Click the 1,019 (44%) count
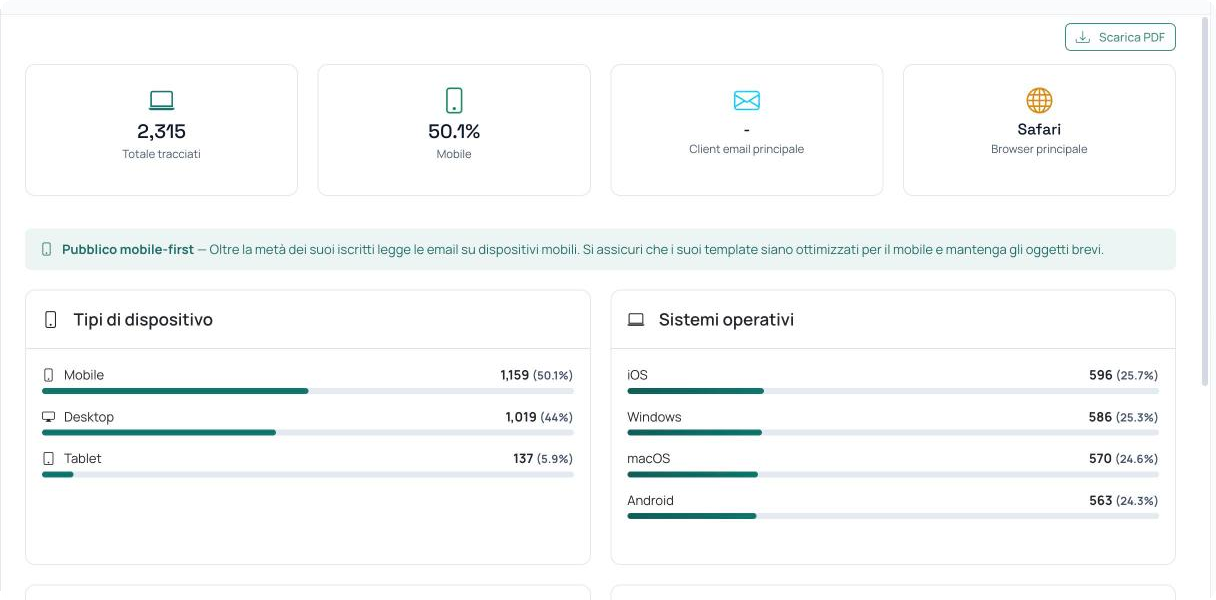This screenshot has width=1216, height=600. point(539,417)
